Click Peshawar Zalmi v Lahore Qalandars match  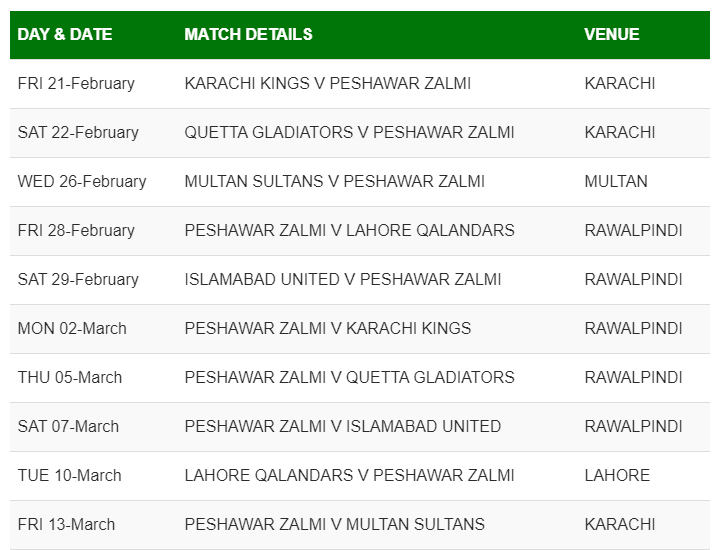coord(349,230)
